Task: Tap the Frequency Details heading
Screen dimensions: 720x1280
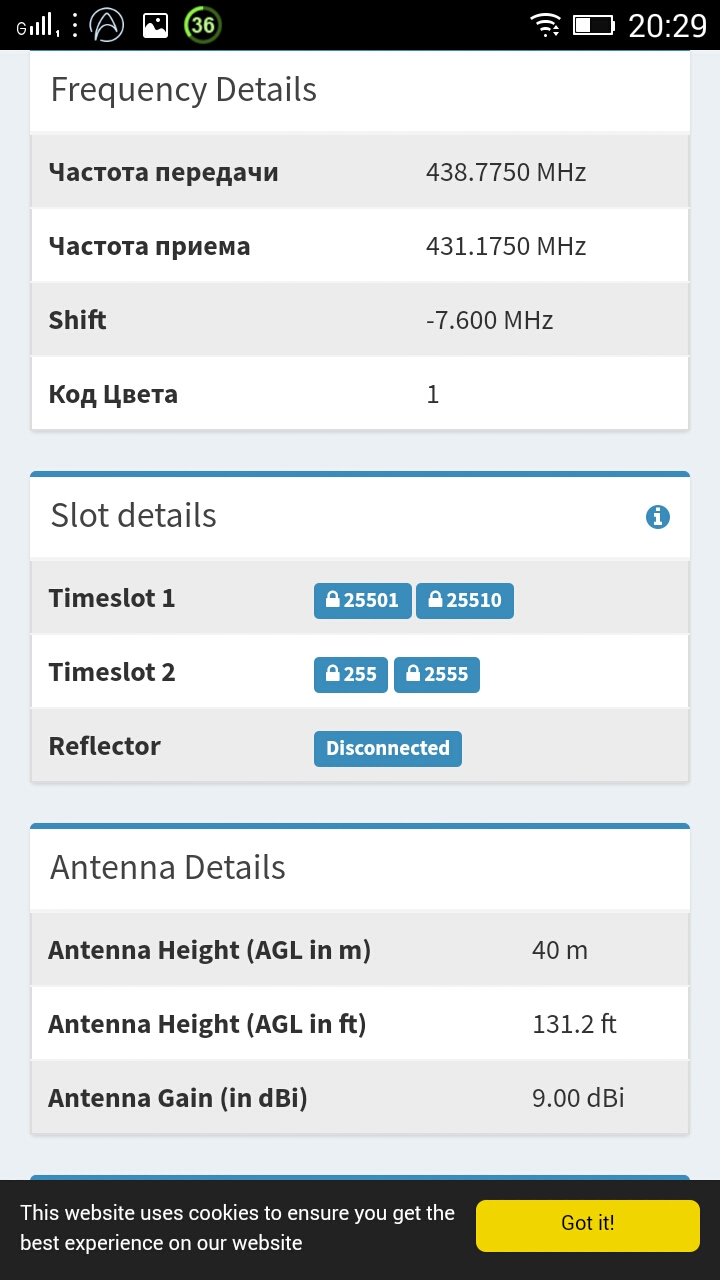Action: [x=184, y=90]
